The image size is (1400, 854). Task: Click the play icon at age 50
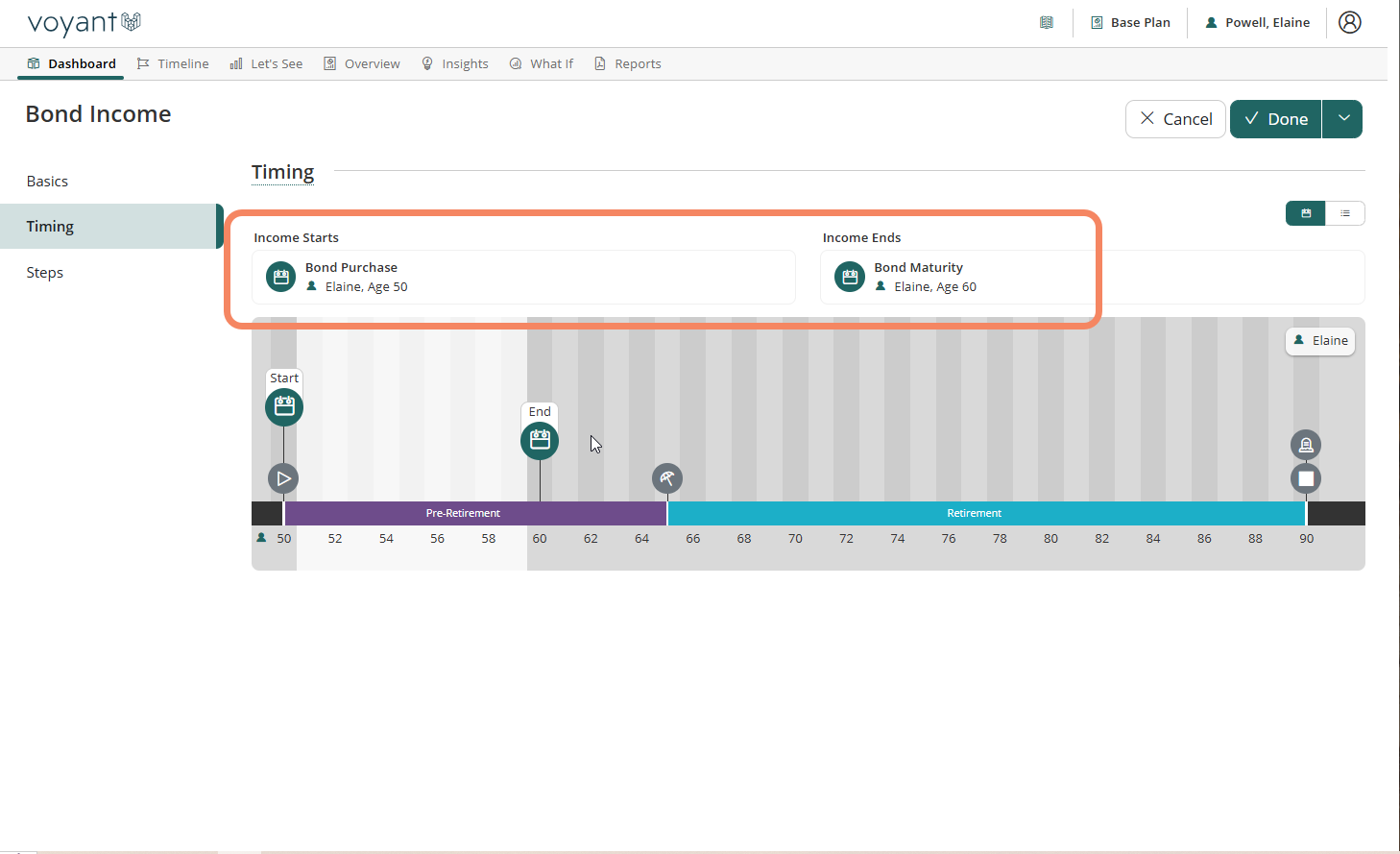(x=283, y=478)
